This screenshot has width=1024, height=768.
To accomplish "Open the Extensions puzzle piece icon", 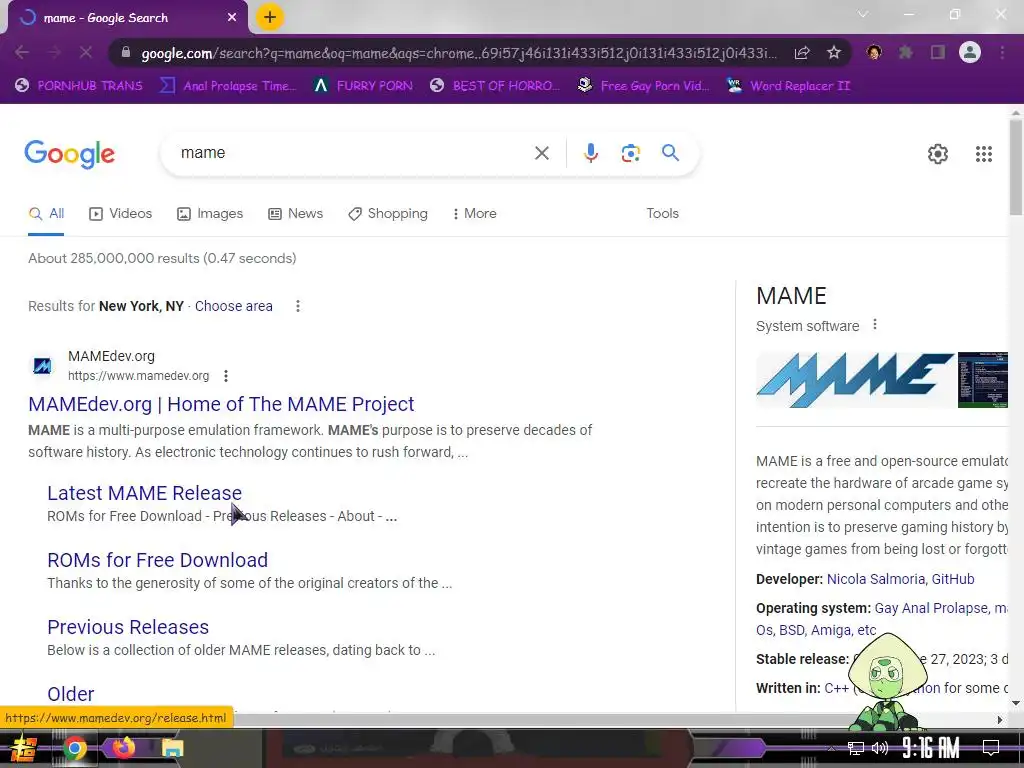I will [906, 52].
